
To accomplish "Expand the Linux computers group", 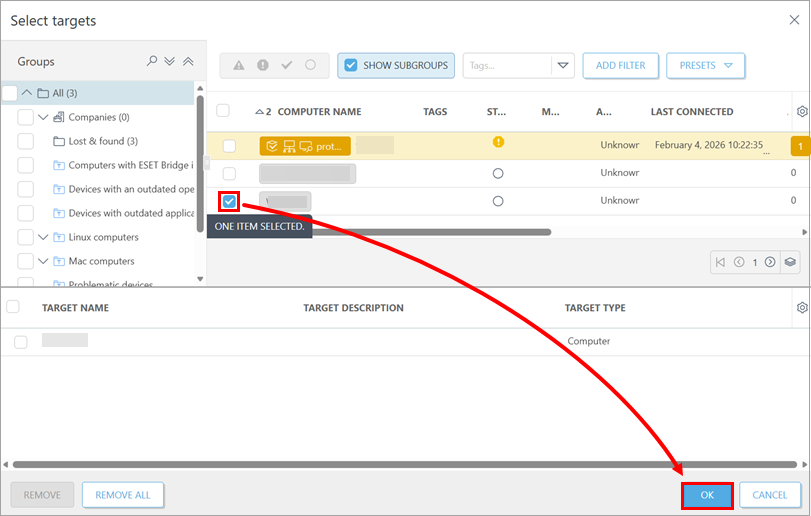I will click(x=44, y=237).
